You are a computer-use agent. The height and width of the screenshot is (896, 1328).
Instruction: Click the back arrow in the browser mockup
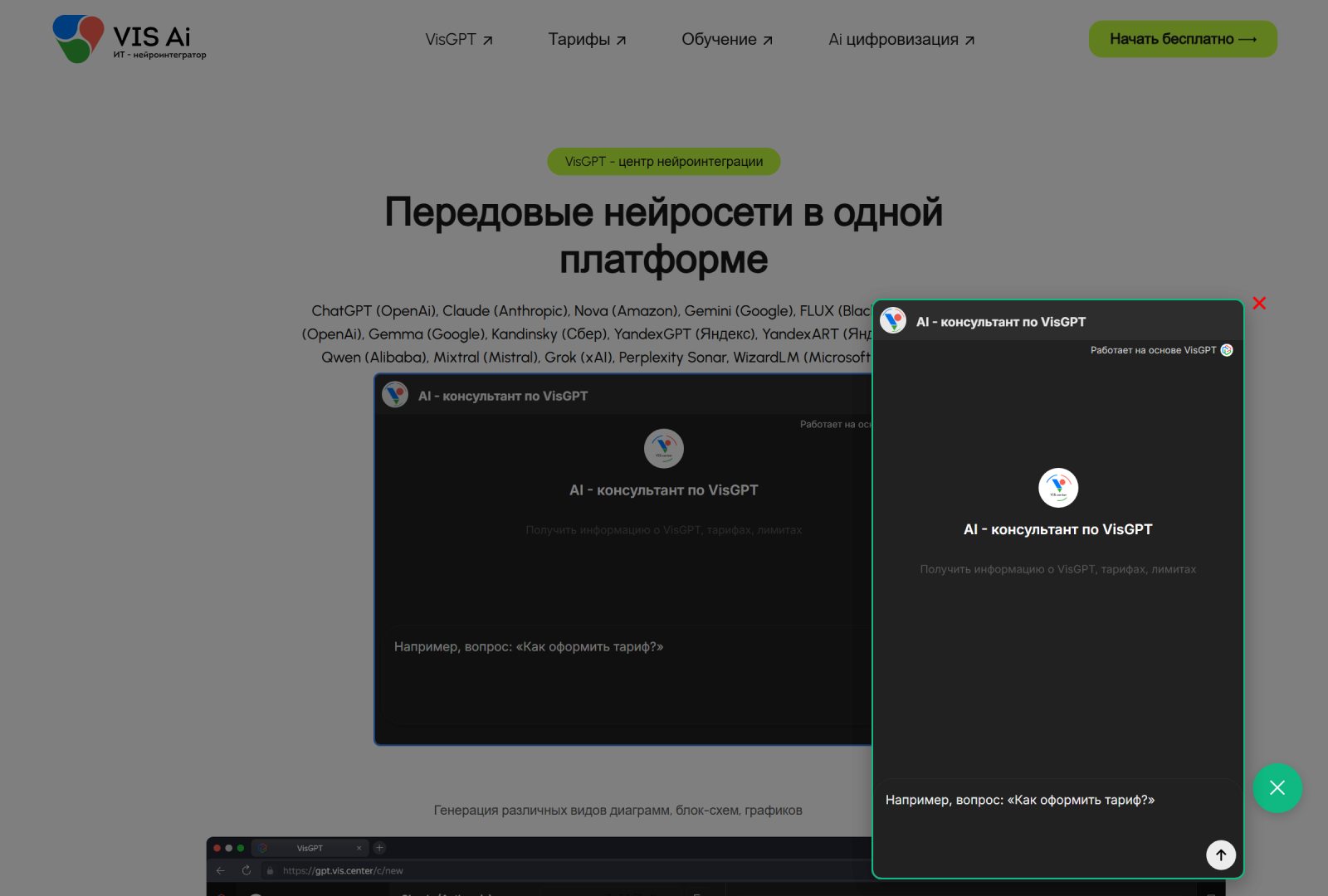pyautogui.click(x=220, y=870)
